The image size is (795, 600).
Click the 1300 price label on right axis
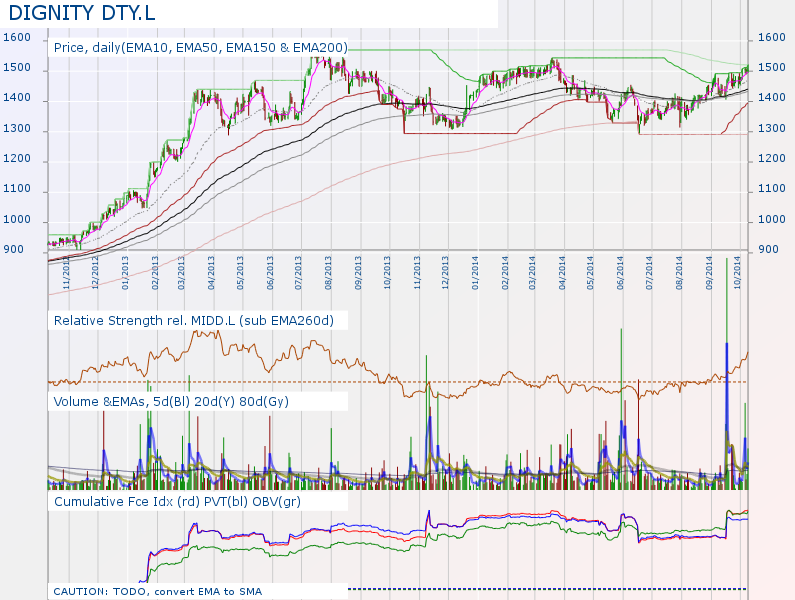pos(772,128)
